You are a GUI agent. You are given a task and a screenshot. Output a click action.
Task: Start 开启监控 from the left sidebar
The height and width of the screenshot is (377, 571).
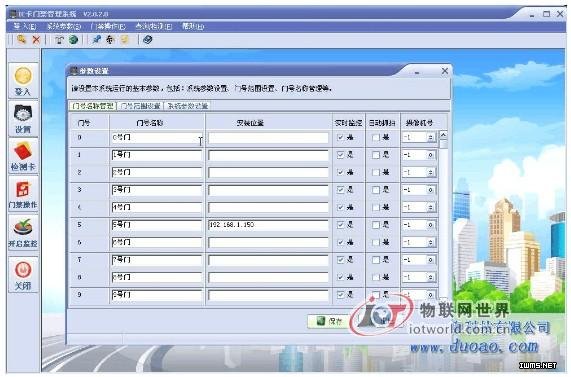(23, 232)
